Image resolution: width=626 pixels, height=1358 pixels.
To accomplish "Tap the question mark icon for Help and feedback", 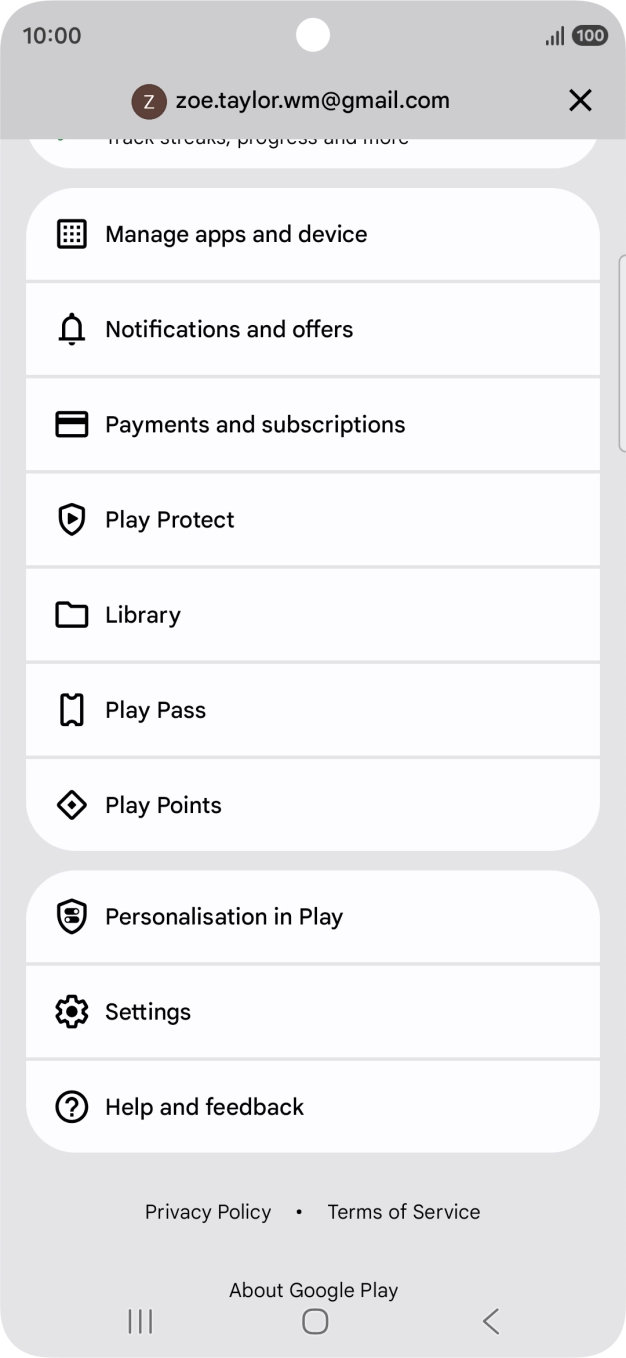I will tap(71, 1106).
